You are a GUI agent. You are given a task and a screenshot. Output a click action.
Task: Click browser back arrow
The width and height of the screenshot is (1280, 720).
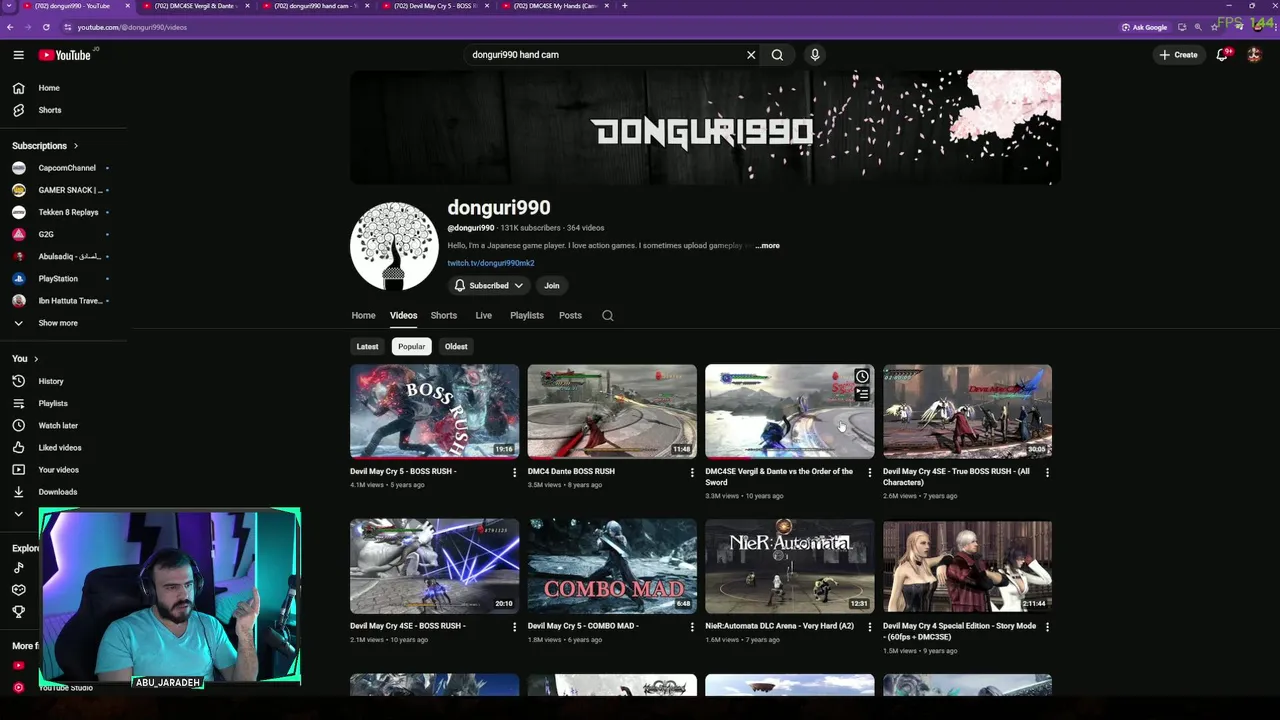(x=10, y=27)
